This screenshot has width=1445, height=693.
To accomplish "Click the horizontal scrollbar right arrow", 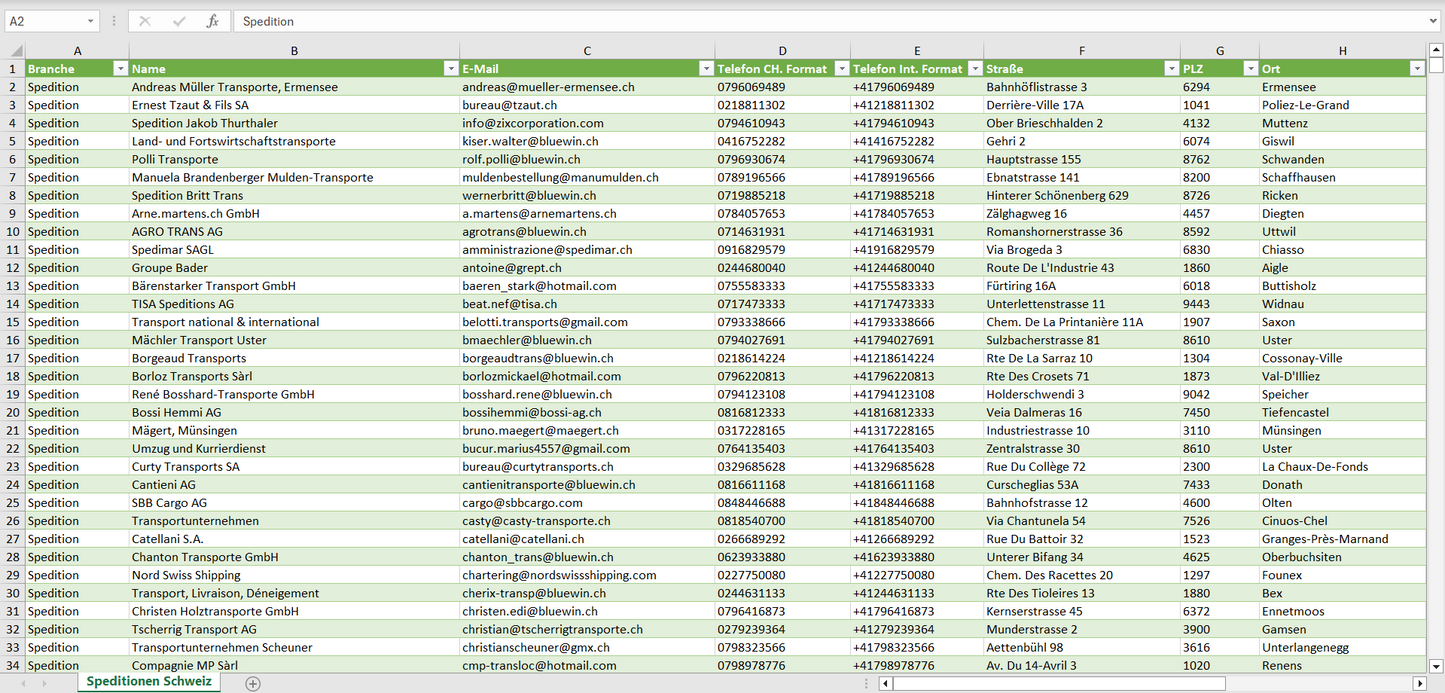I will 1418,683.
